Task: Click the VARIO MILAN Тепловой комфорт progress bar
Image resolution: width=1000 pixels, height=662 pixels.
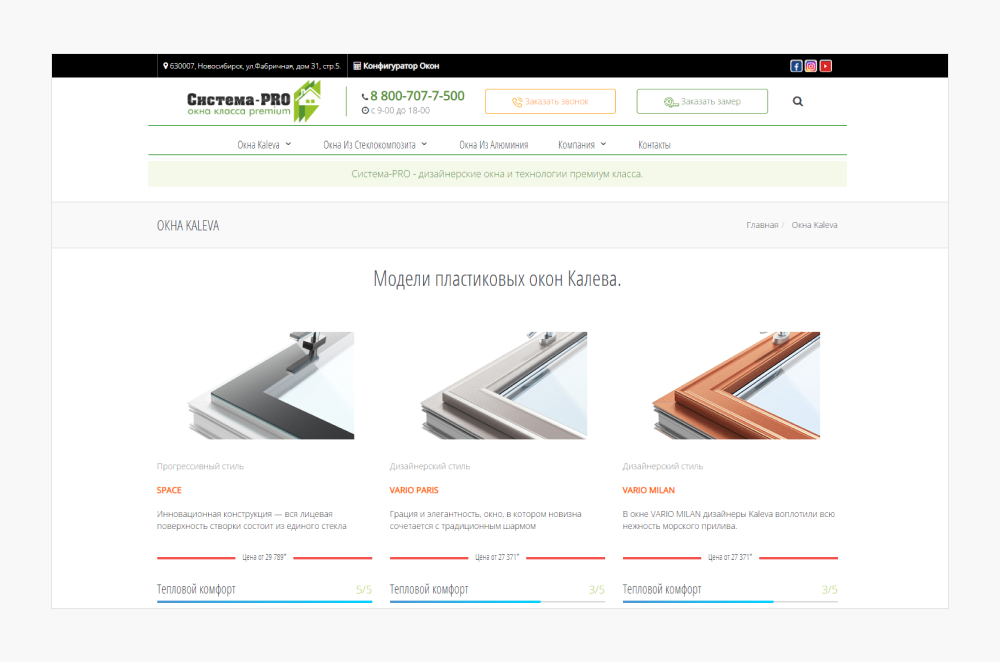Action: (x=730, y=601)
